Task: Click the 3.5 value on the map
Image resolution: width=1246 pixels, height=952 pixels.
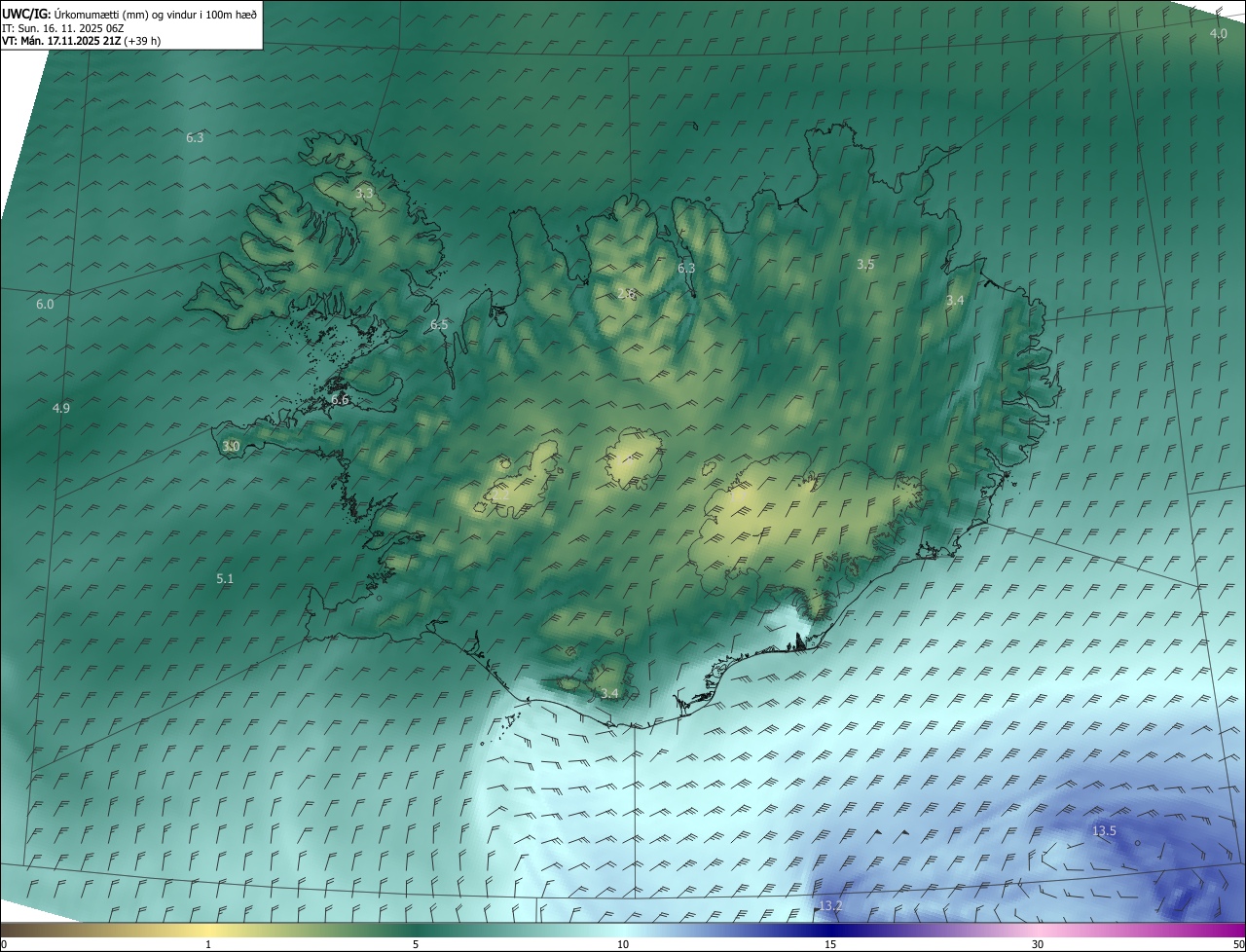Action: 865,264
